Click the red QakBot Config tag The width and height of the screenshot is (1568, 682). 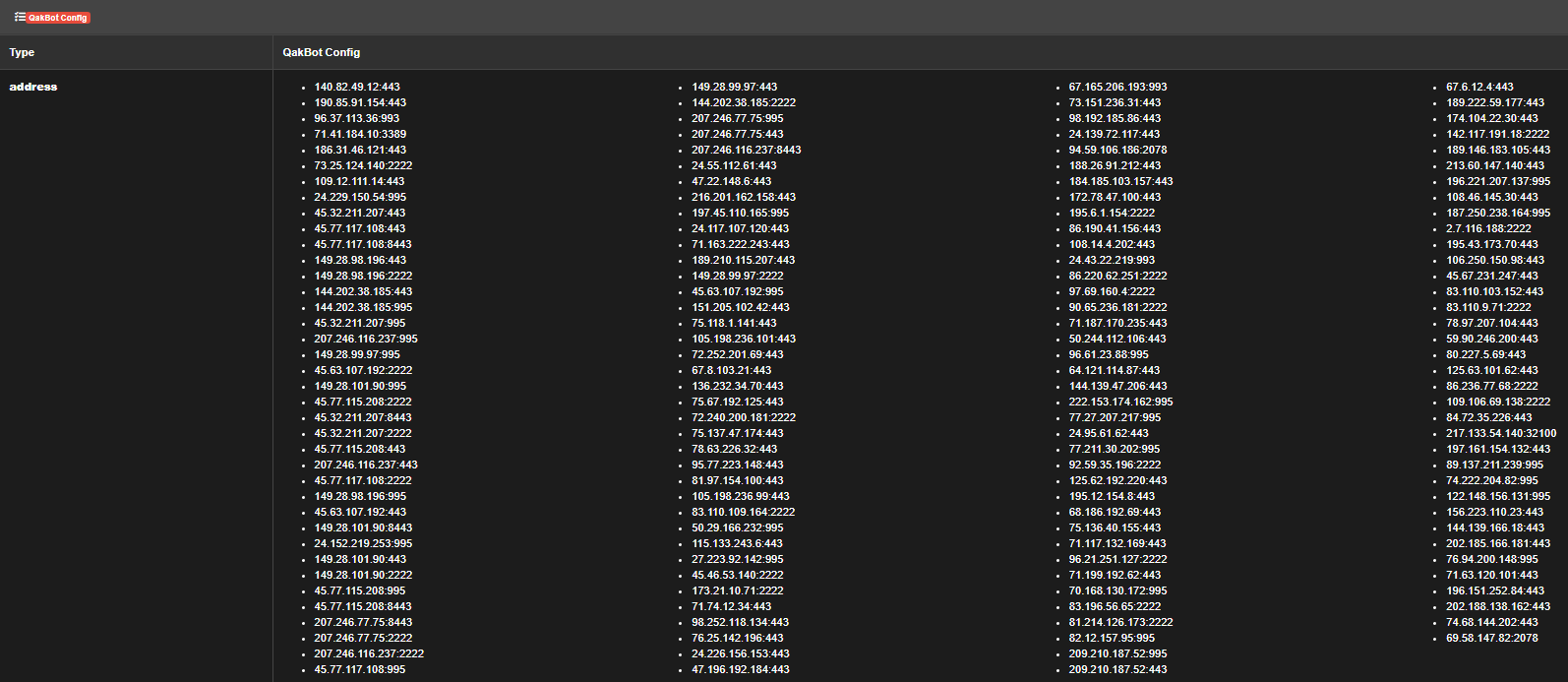click(x=58, y=18)
